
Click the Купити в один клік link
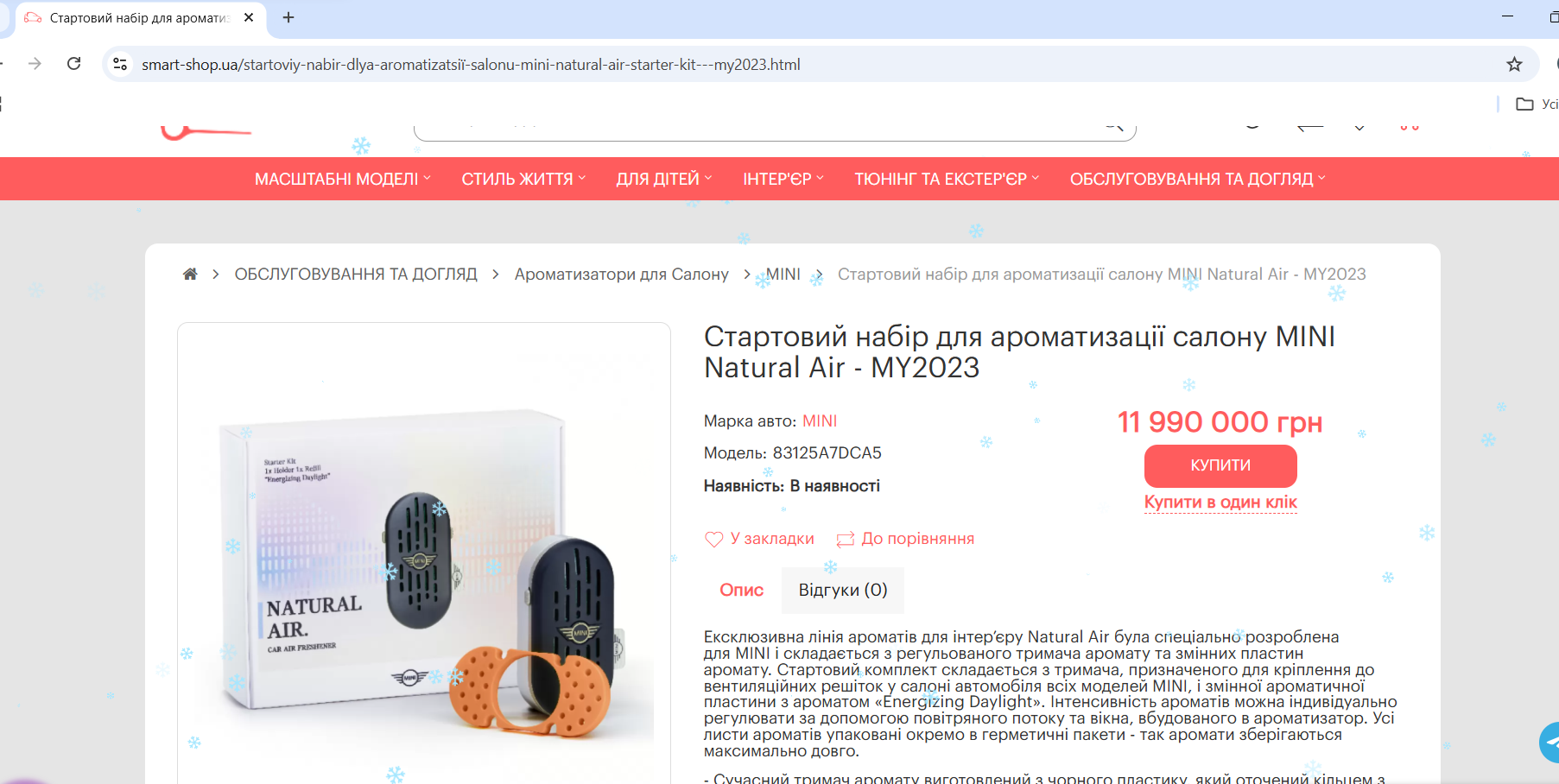1220,503
